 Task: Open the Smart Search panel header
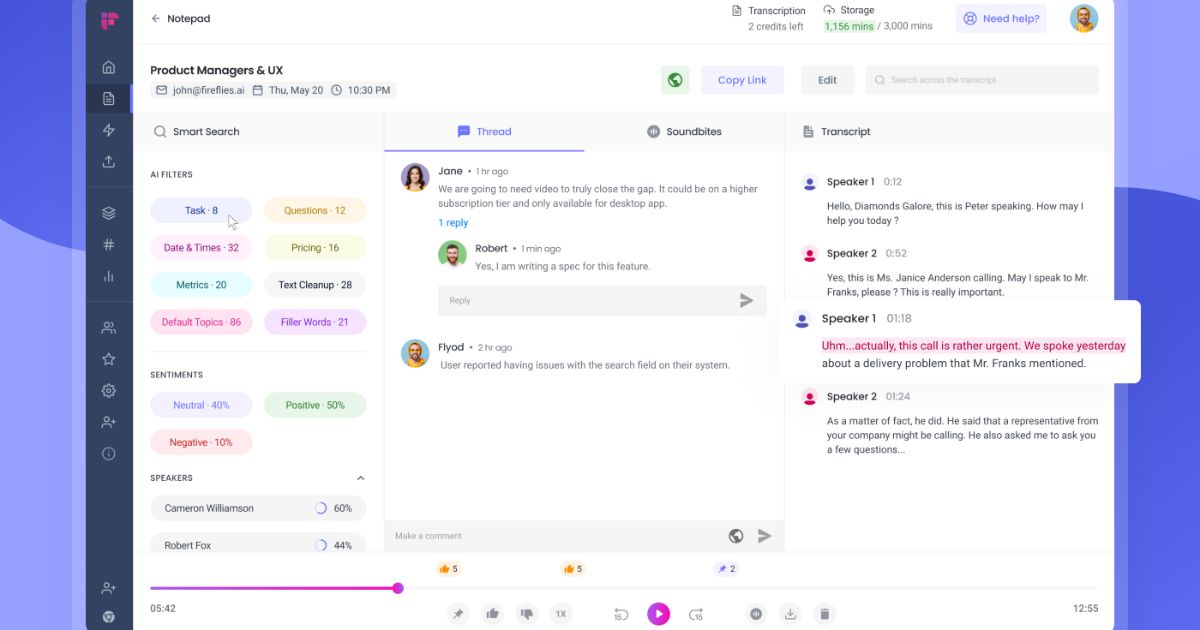196,131
